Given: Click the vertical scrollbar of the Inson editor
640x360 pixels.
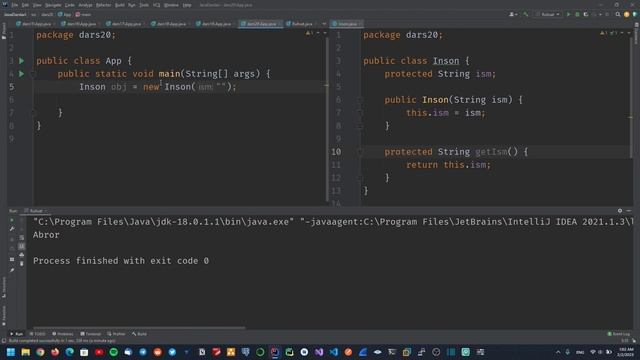Looking at the screenshot, I should (x=631, y=98).
